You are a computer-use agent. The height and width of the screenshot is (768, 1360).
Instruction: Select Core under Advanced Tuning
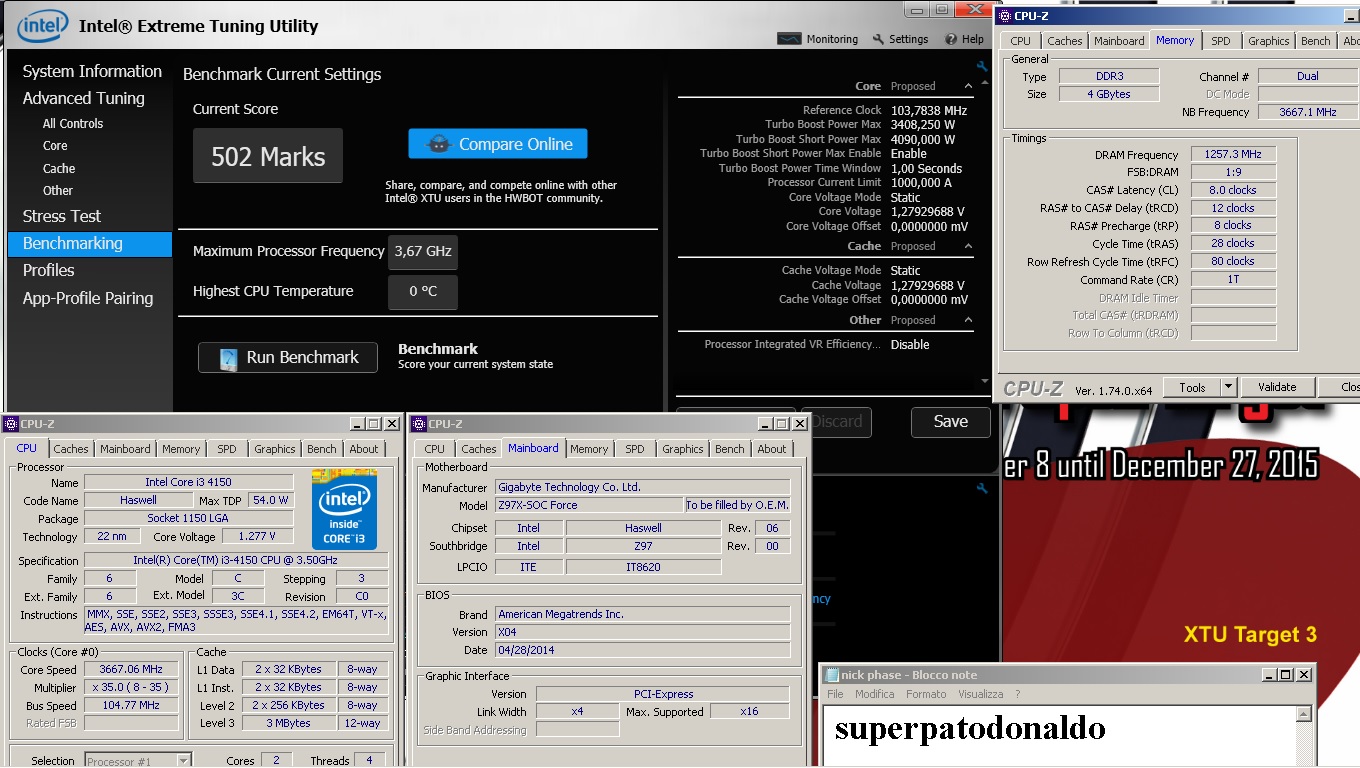click(x=55, y=146)
